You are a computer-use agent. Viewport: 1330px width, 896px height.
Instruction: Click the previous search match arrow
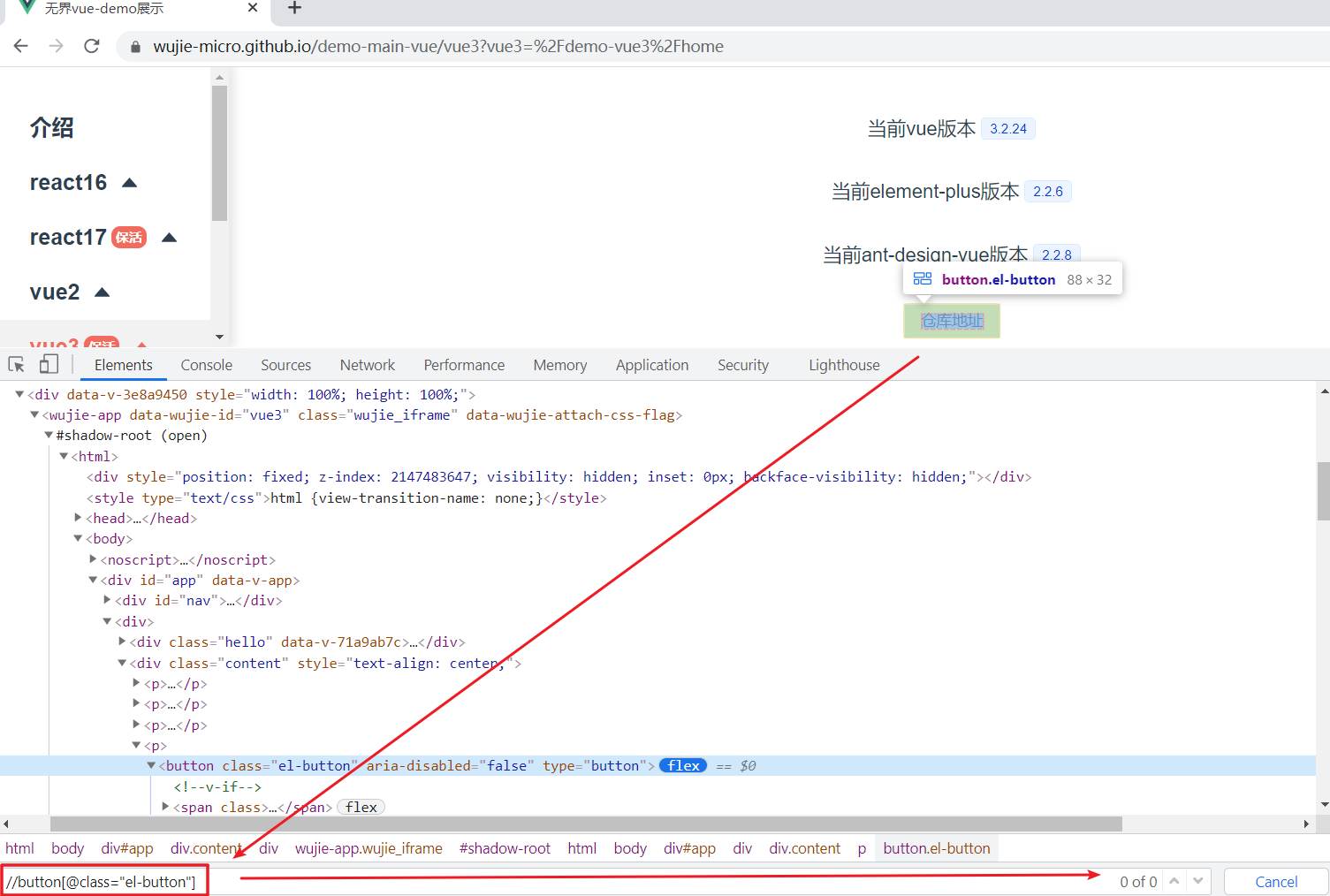tap(1174, 880)
